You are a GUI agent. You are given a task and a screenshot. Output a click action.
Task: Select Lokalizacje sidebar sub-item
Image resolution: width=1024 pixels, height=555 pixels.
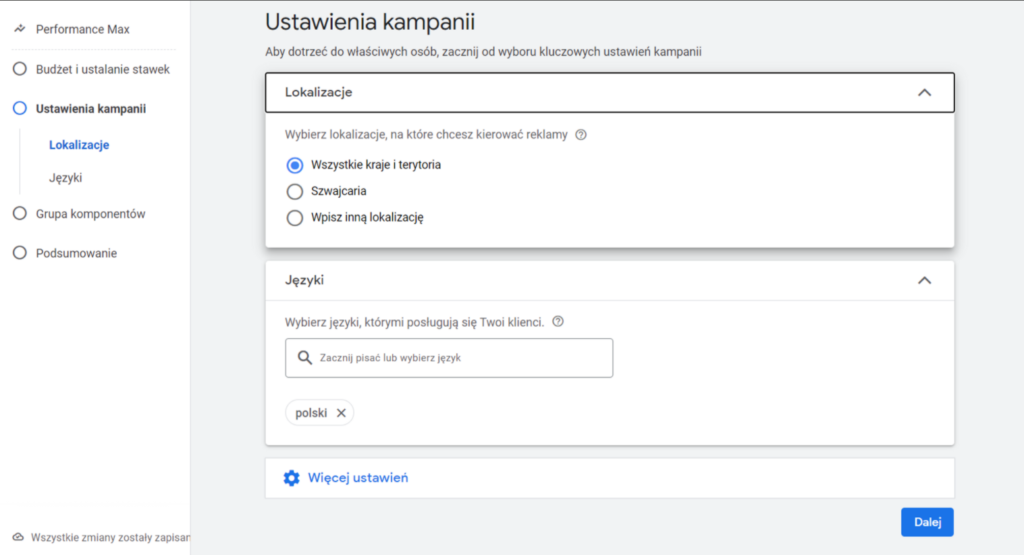(79, 145)
